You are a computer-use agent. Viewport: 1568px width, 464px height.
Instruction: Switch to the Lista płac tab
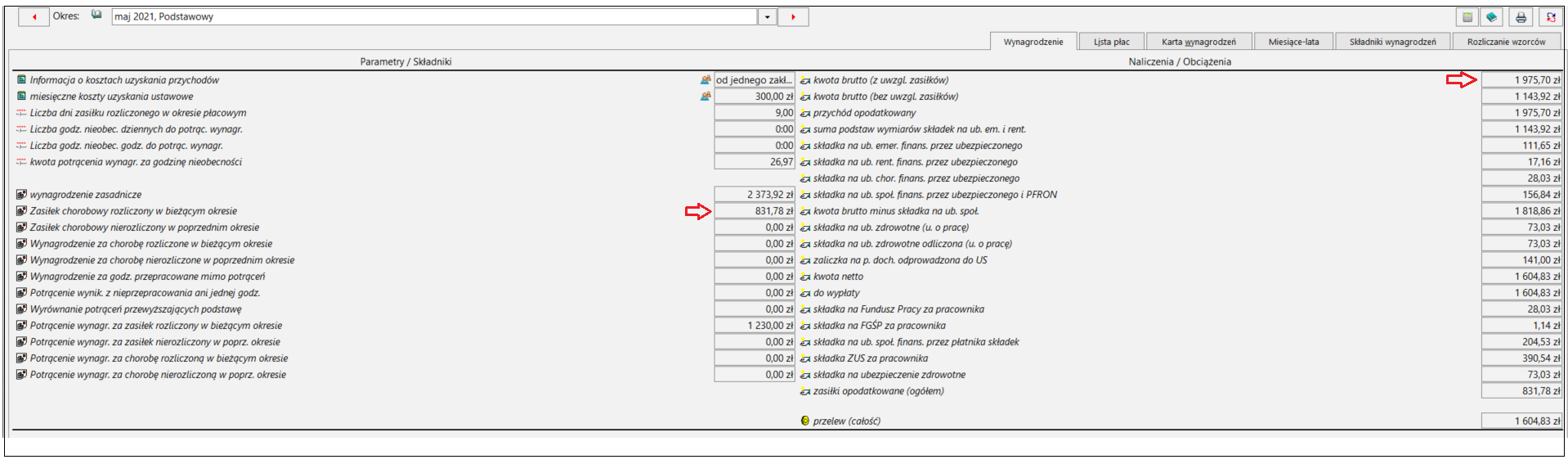click(x=1111, y=42)
